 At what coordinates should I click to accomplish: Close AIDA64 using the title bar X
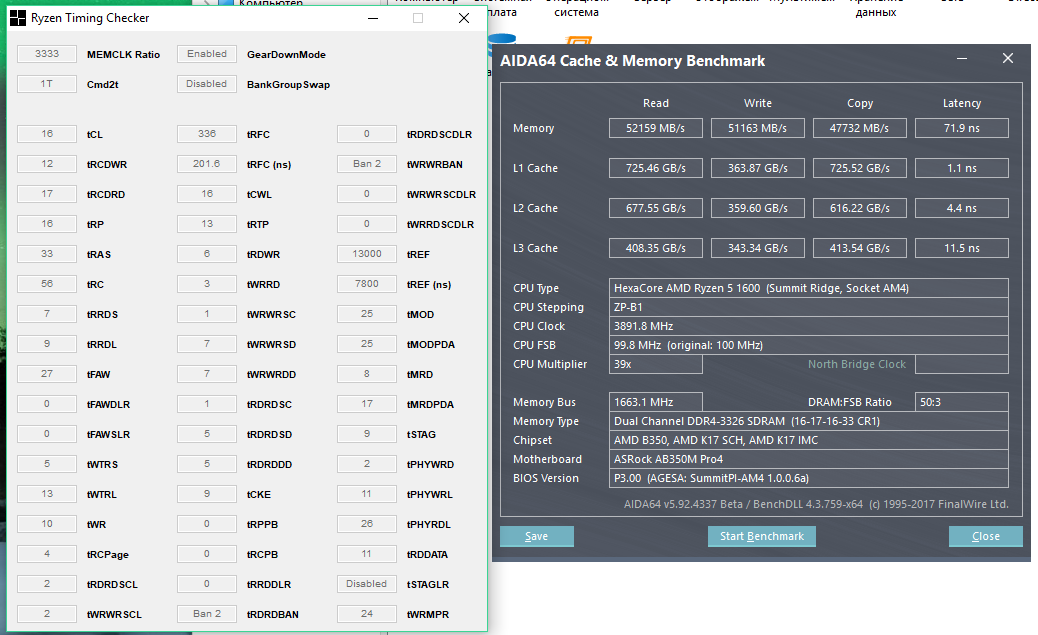tap(1007, 59)
